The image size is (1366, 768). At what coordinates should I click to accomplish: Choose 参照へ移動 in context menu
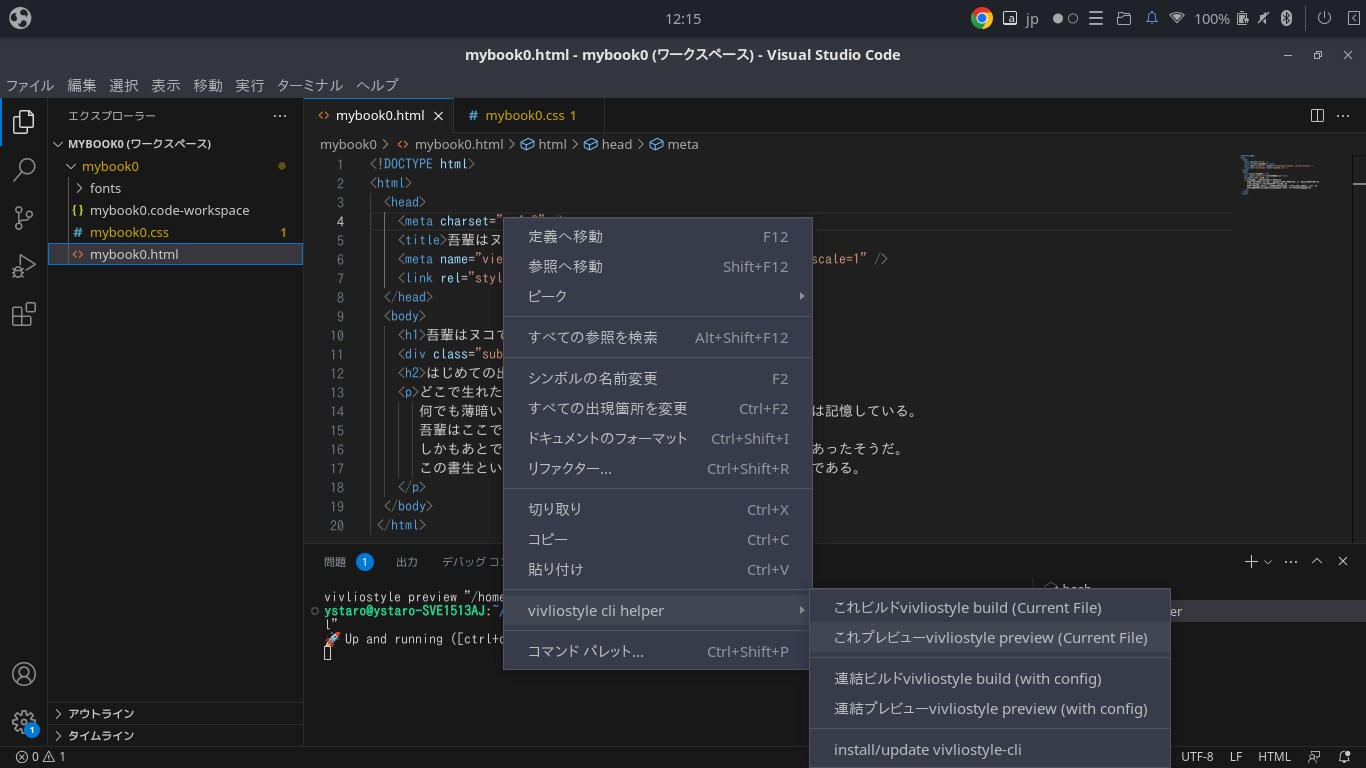coord(658,266)
